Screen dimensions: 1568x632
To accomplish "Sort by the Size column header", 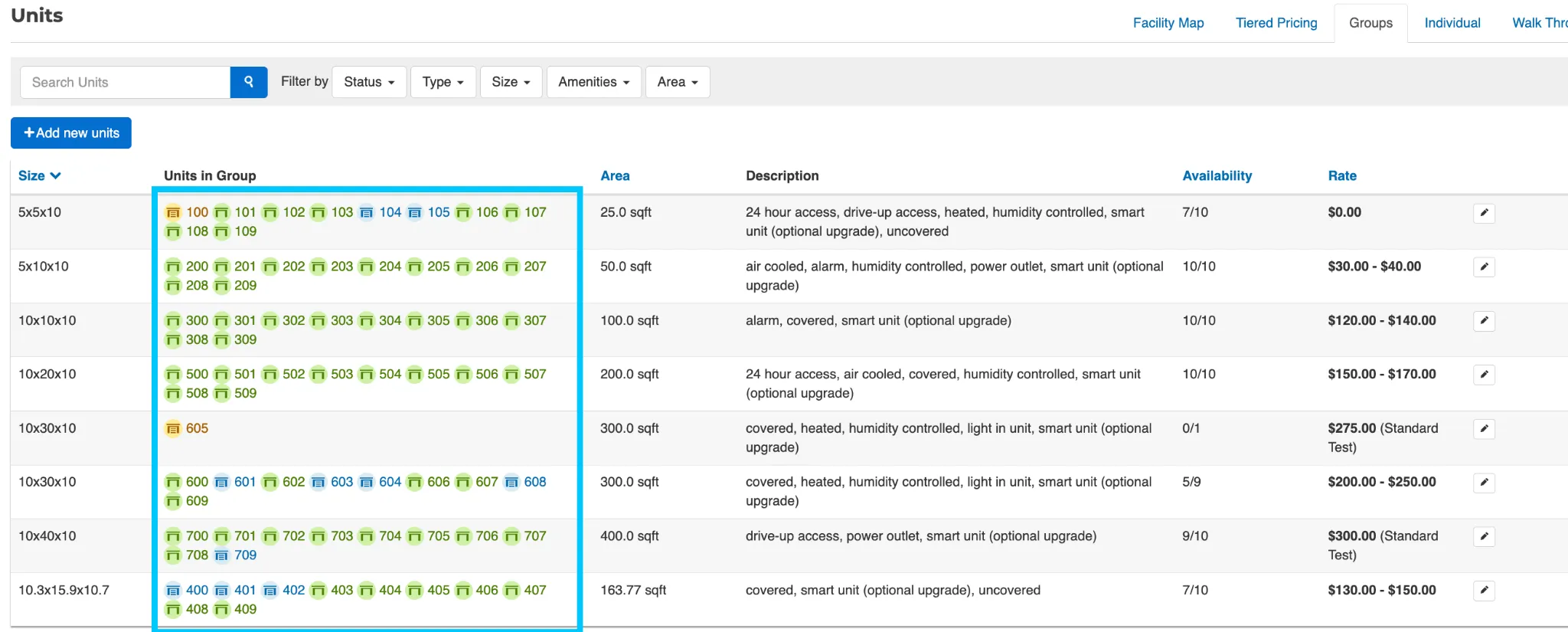I will (x=39, y=175).
